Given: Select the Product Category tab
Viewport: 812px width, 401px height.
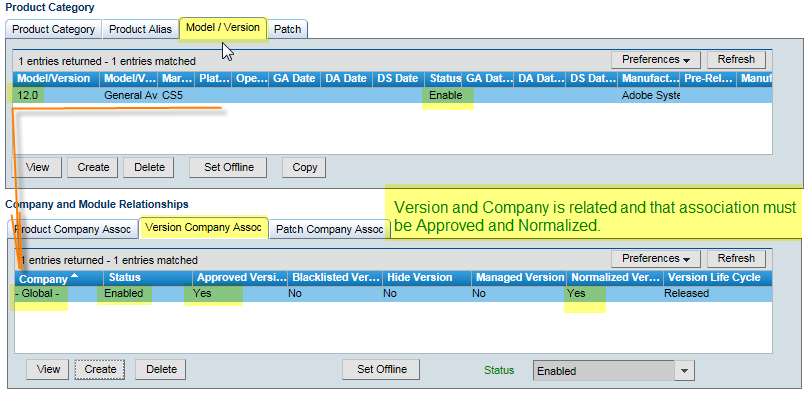Looking at the screenshot, I should tap(54, 29).
